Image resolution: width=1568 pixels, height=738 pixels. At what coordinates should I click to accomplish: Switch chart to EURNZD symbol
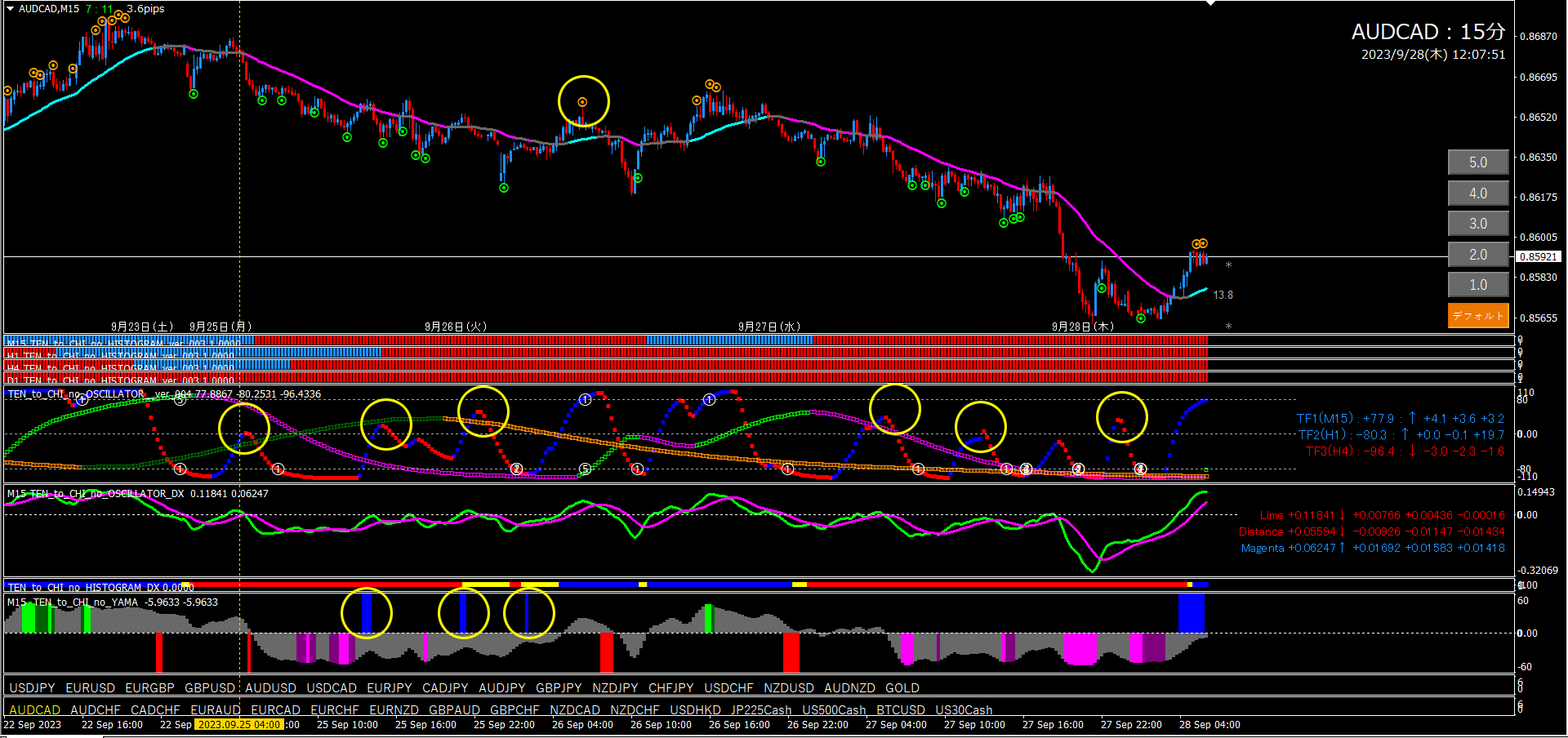pyautogui.click(x=394, y=710)
